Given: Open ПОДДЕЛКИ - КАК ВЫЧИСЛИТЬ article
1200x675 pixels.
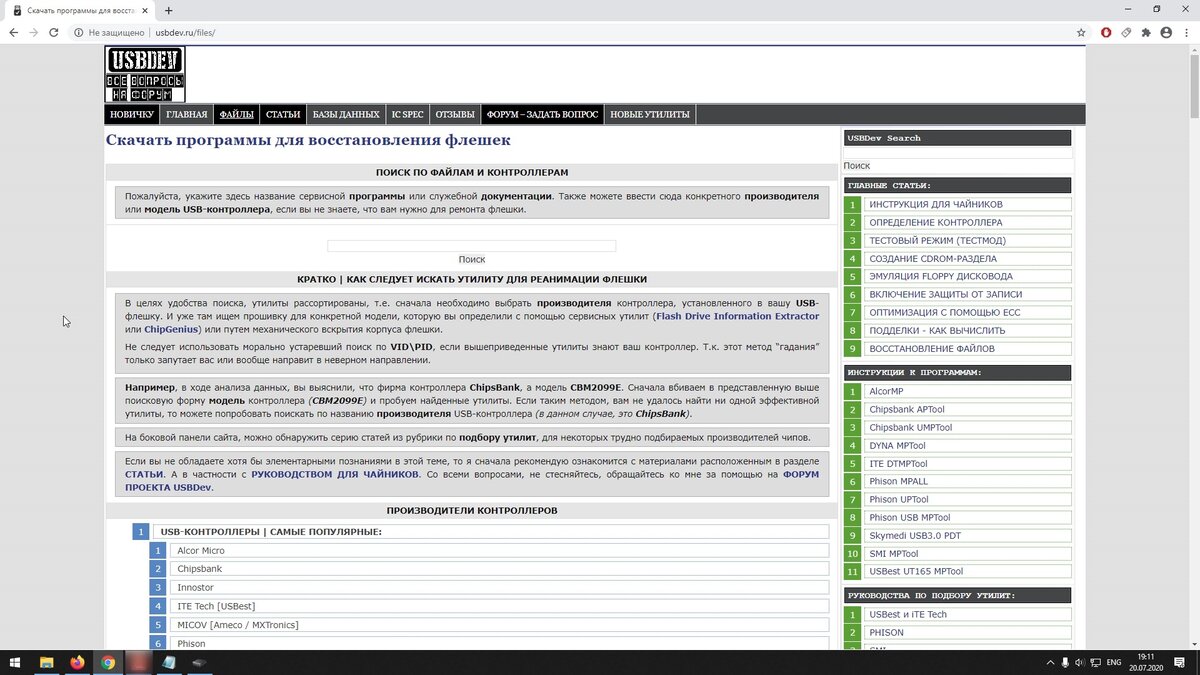Looking at the screenshot, I should coord(967,330).
